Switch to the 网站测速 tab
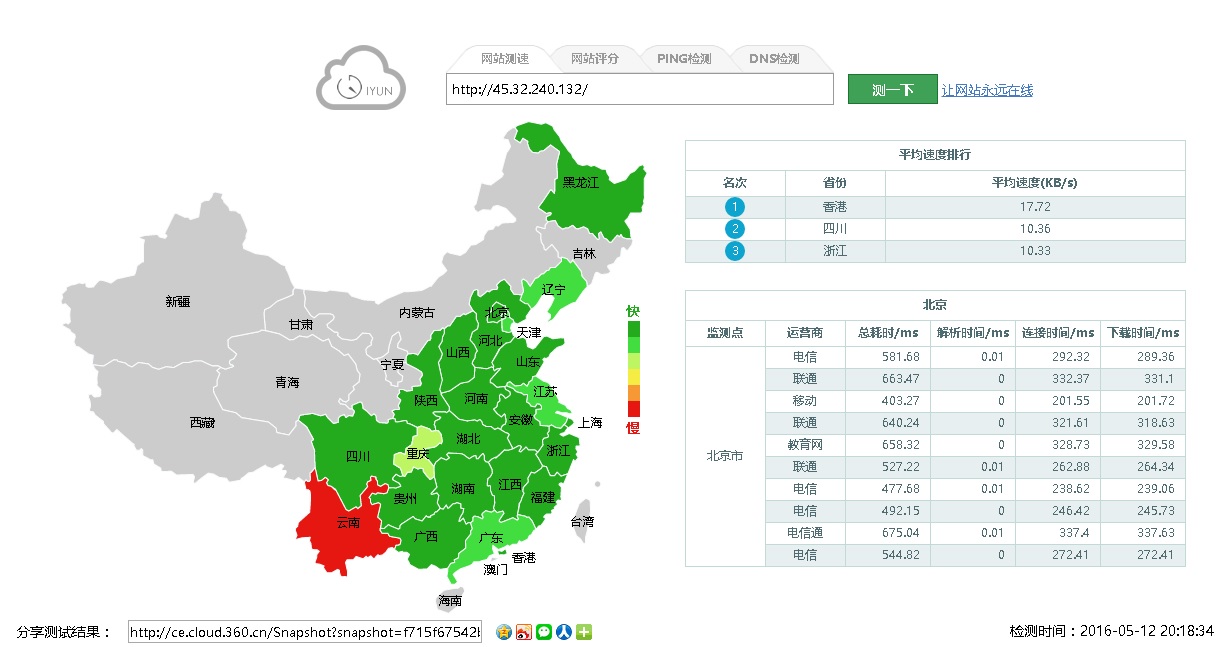This screenshot has width=1221, height=647. point(504,59)
